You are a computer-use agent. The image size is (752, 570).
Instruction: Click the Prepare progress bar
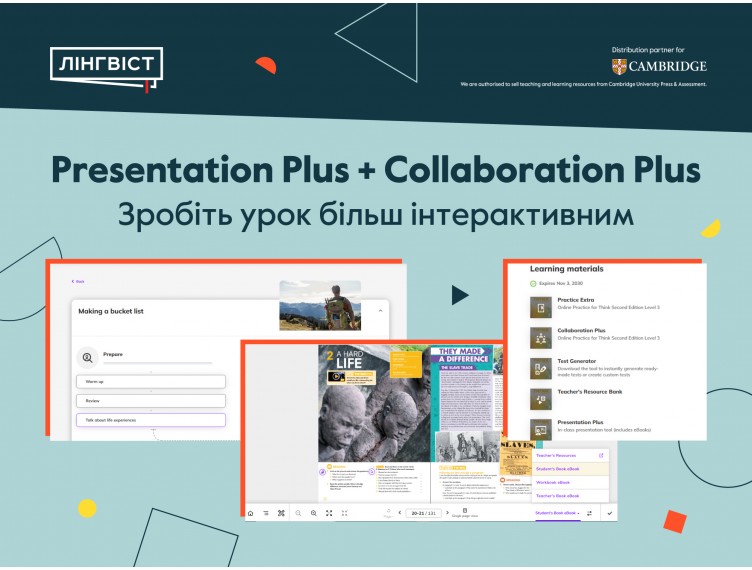pyautogui.click(x=158, y=363)
